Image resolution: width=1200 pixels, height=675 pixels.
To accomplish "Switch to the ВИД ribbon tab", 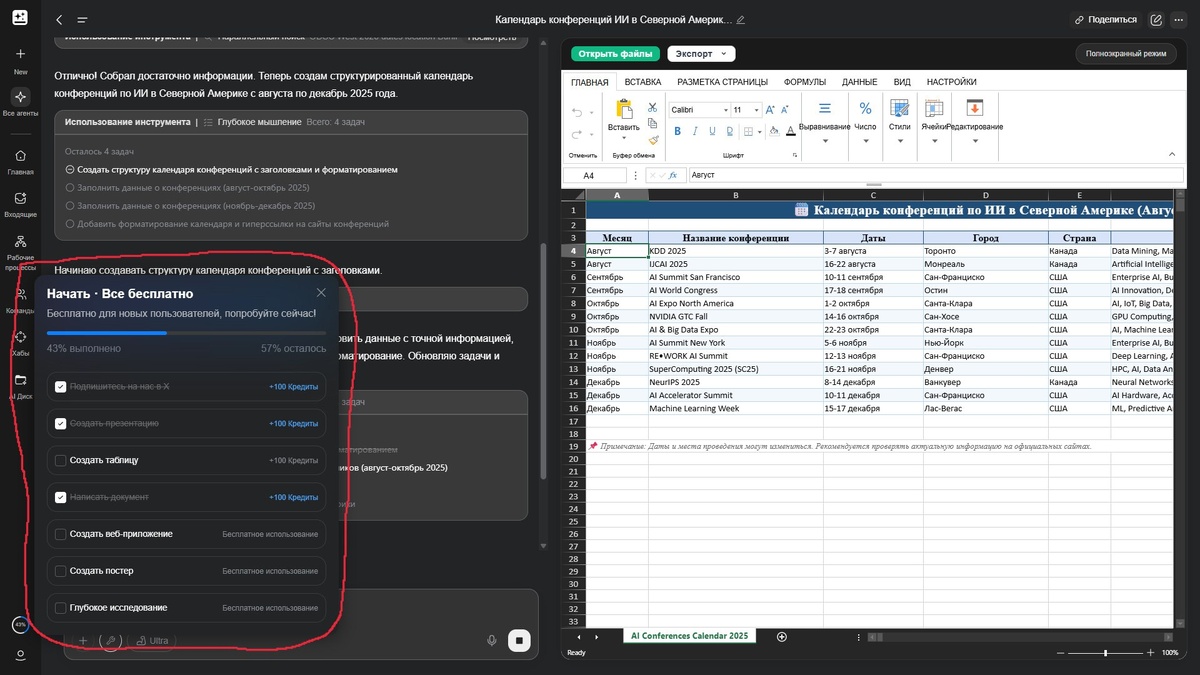I will click(x=902, y=82).
